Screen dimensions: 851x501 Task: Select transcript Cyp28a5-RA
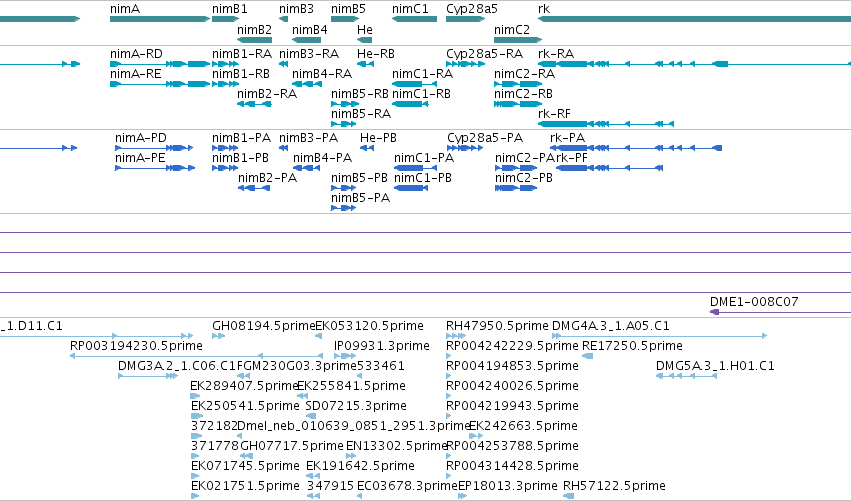pyautogui.click(x=485, y=54)
